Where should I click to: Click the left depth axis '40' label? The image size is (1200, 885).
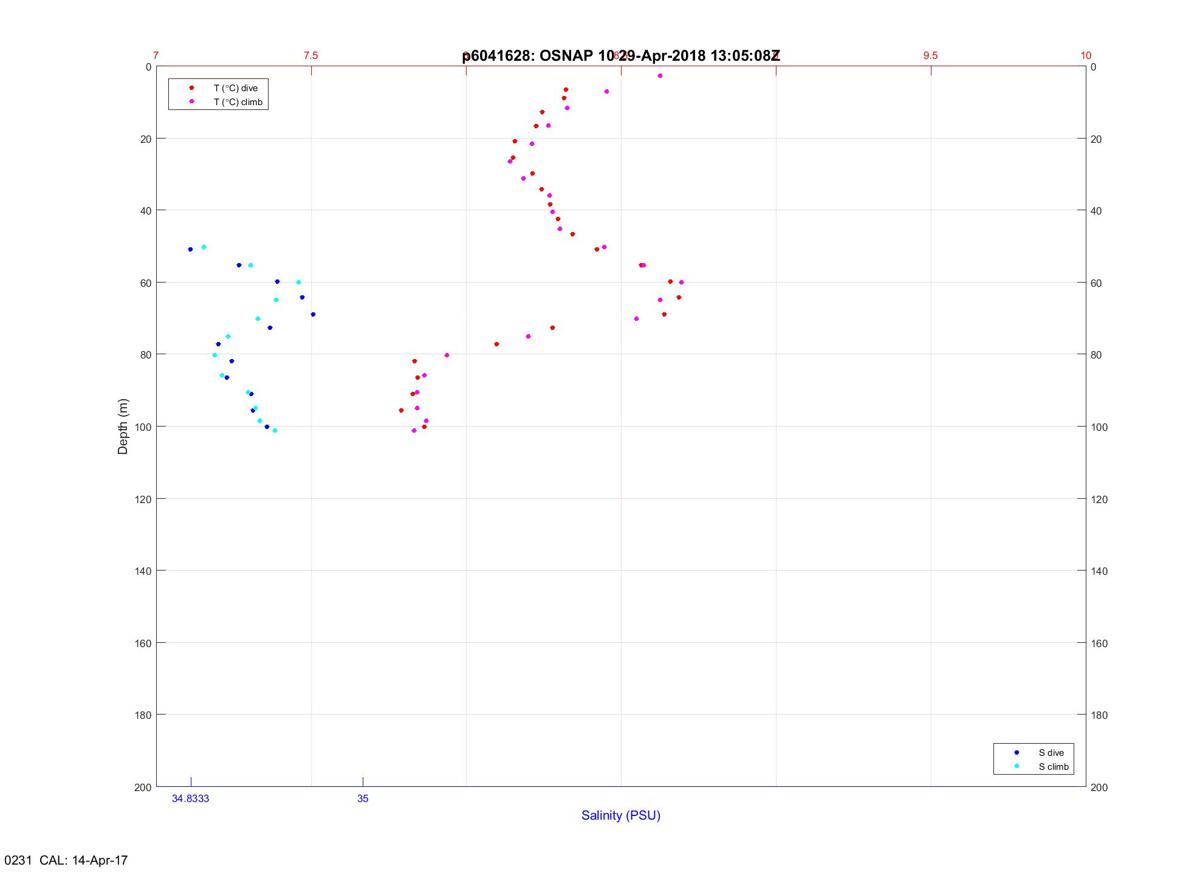click(x=145, y=211)
